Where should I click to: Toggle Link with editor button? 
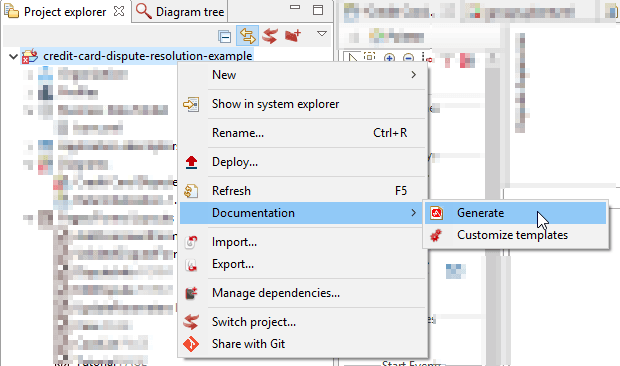[248, 36]
